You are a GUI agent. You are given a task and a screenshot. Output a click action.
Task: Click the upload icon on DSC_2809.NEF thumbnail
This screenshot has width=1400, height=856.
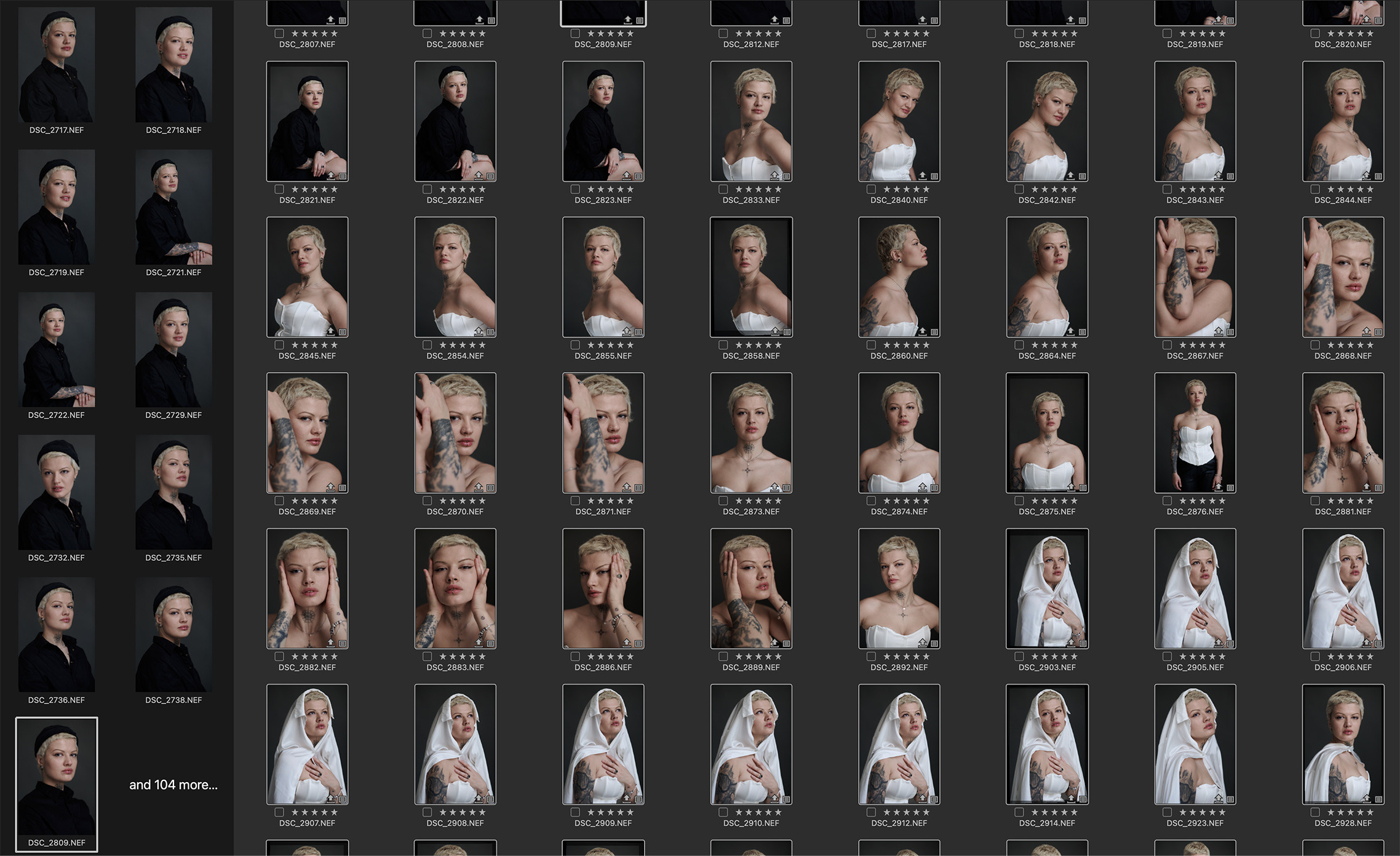coord(627,18)
